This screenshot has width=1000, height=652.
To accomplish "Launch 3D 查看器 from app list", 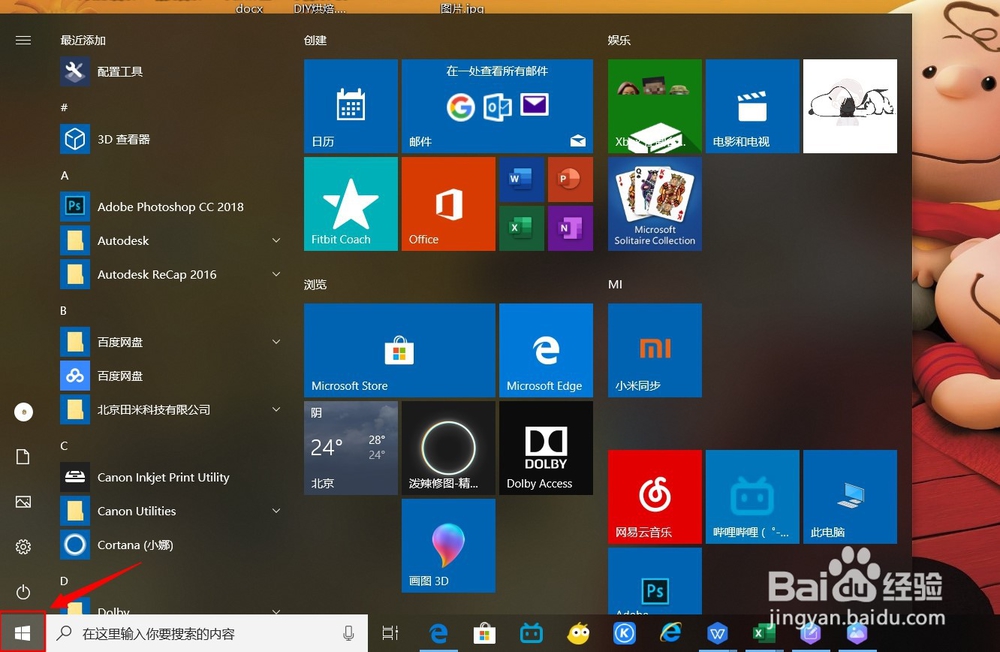I will coord(123,139).
